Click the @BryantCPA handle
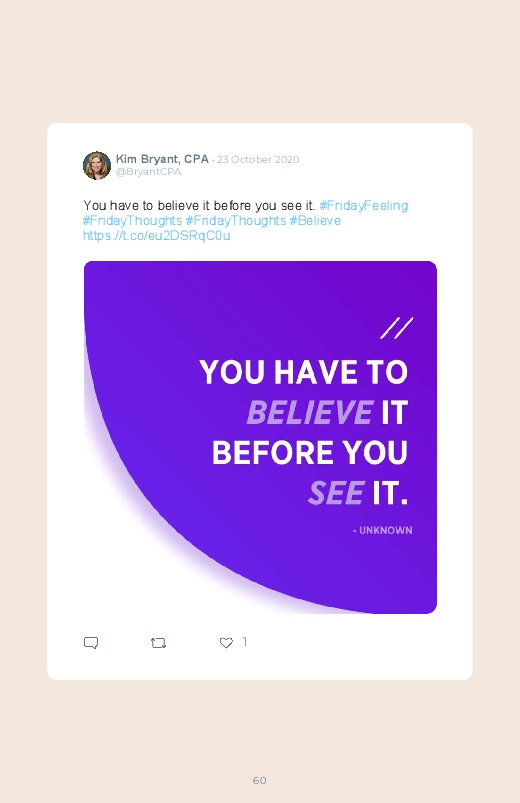Image resolution: width=520 pixels, height=803 pixels. pyautogui.click(x=149, y=172)
